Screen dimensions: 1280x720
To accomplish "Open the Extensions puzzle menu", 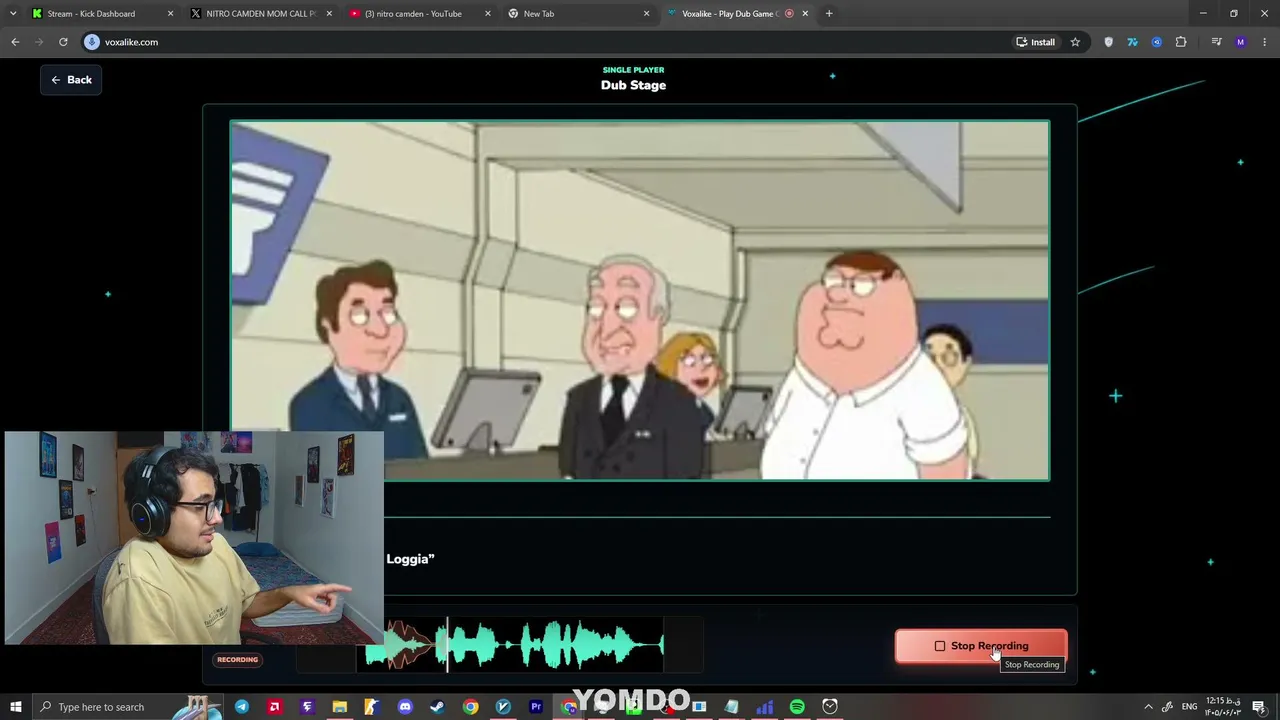I will (x=1181, y=42).
